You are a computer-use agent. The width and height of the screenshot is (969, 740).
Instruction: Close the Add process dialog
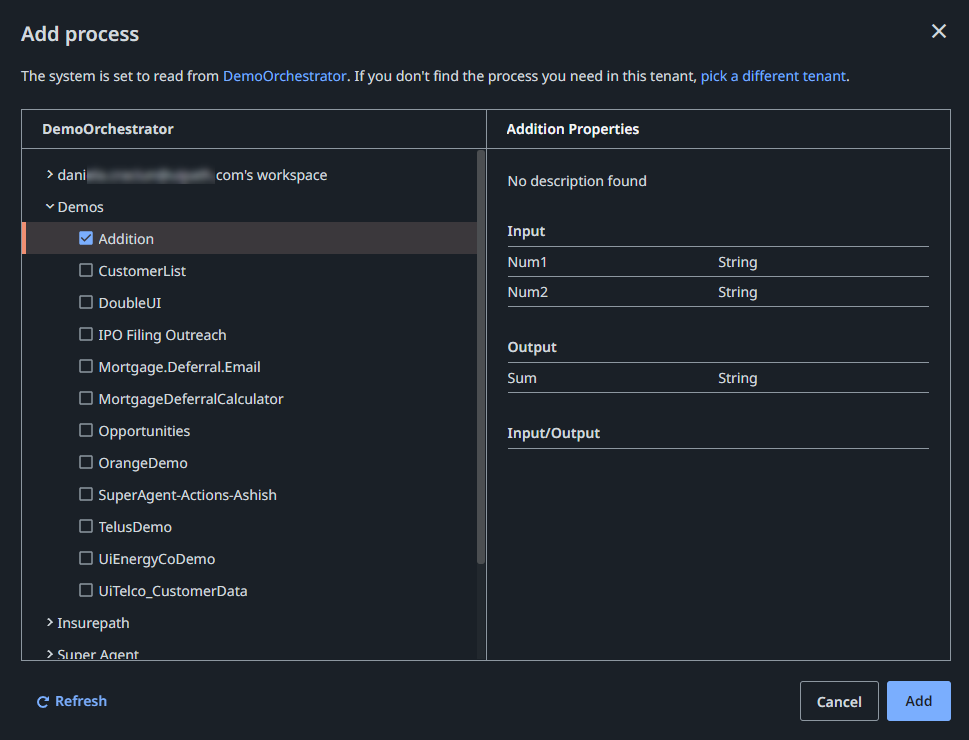pyautogui.click(x=938, y=31)
